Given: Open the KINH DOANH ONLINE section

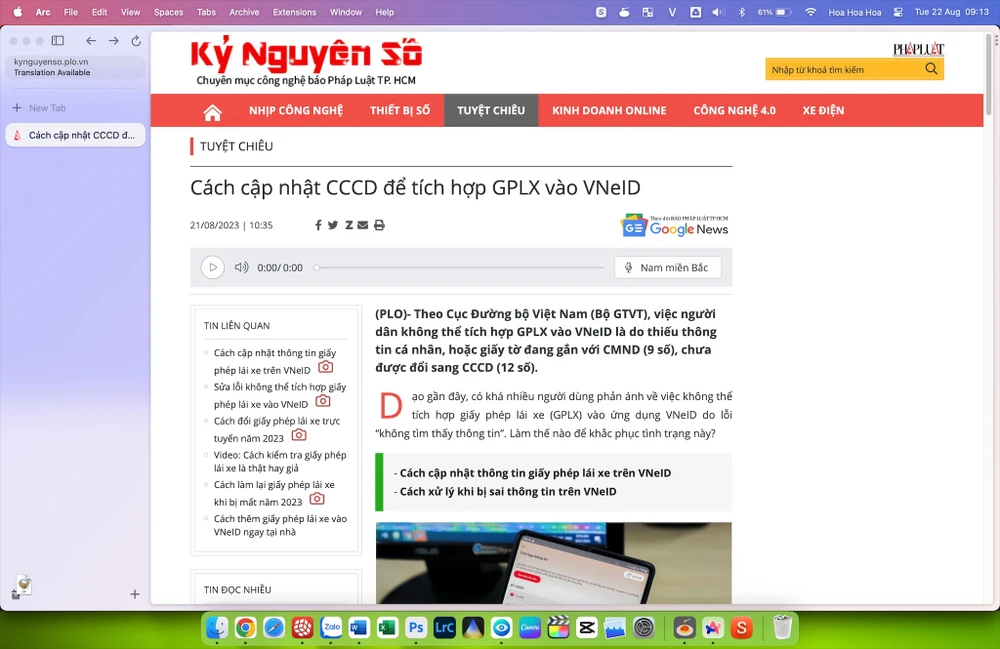Looking at the screenshot, I should pos(609,111).
